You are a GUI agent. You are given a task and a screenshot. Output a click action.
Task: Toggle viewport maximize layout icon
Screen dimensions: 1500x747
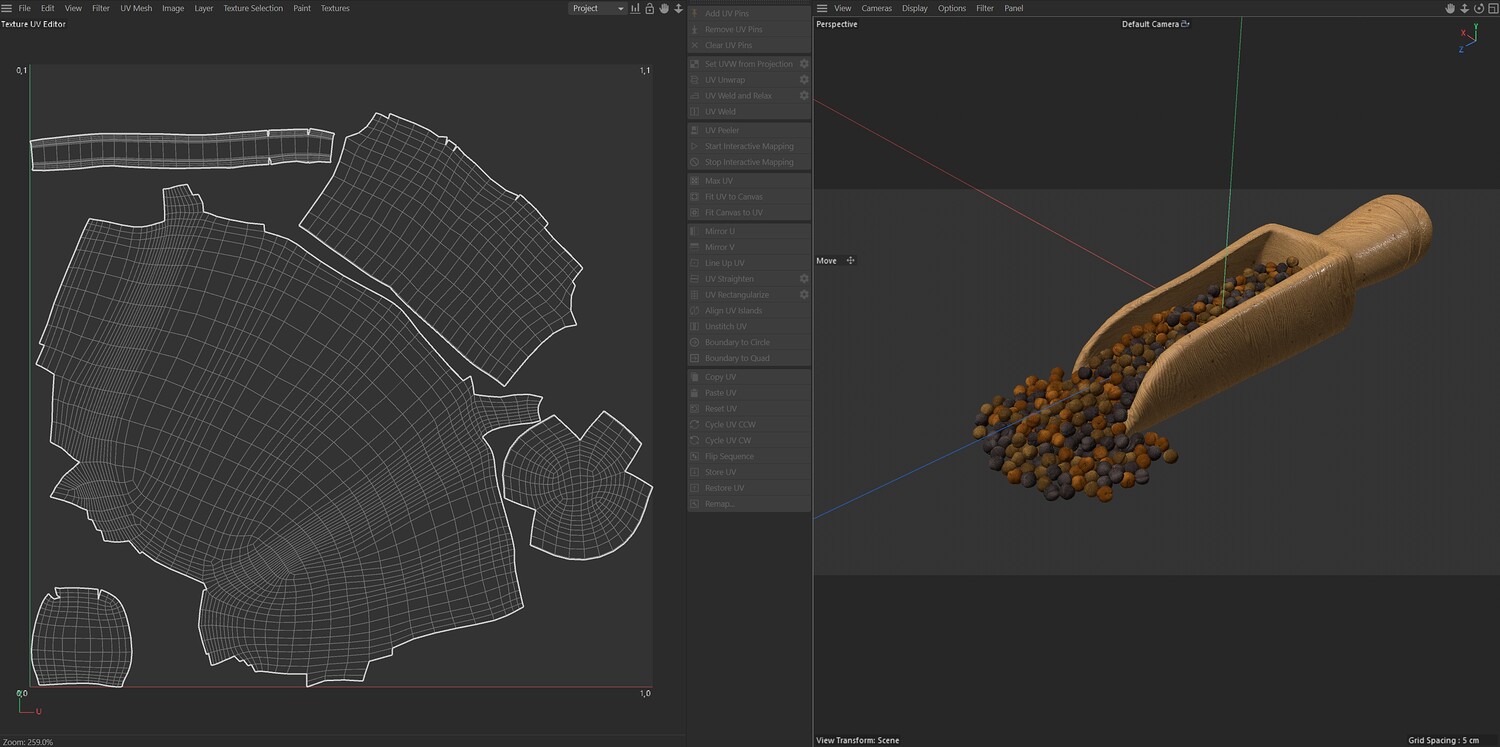pos(1492,8)
